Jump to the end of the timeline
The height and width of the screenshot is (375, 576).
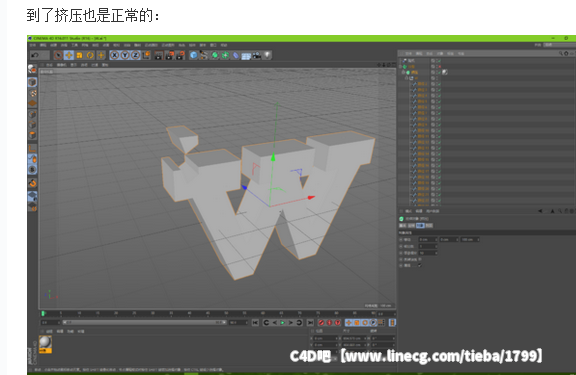click(310, 322)
